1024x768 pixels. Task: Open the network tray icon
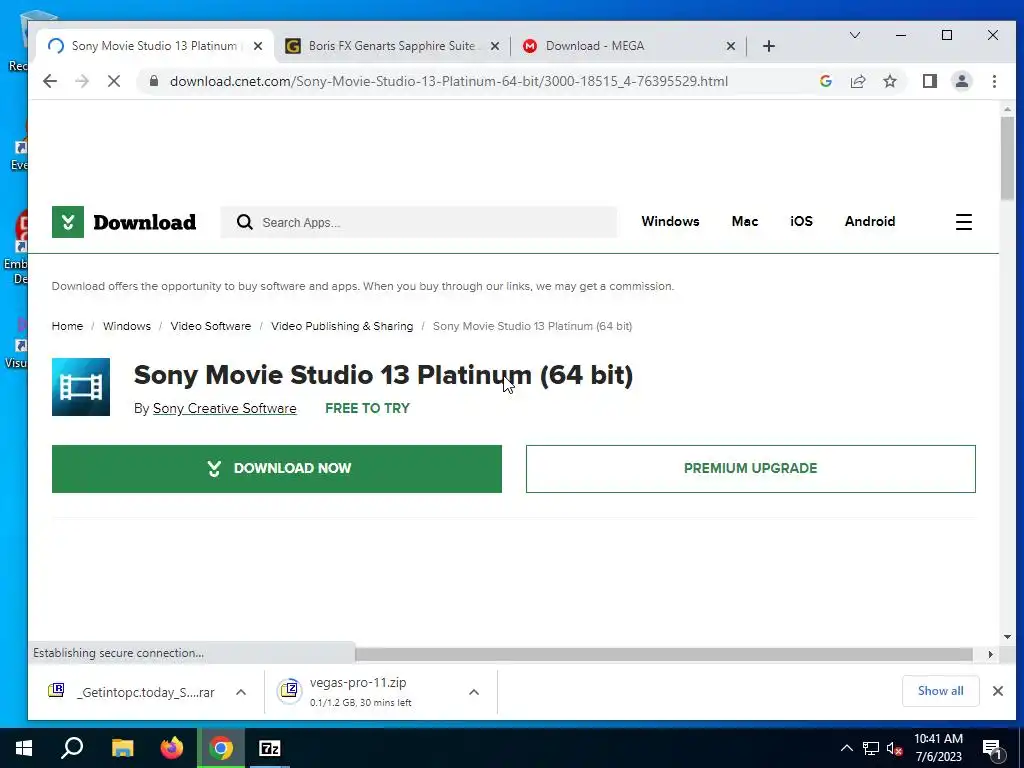(x=871, y=748)
